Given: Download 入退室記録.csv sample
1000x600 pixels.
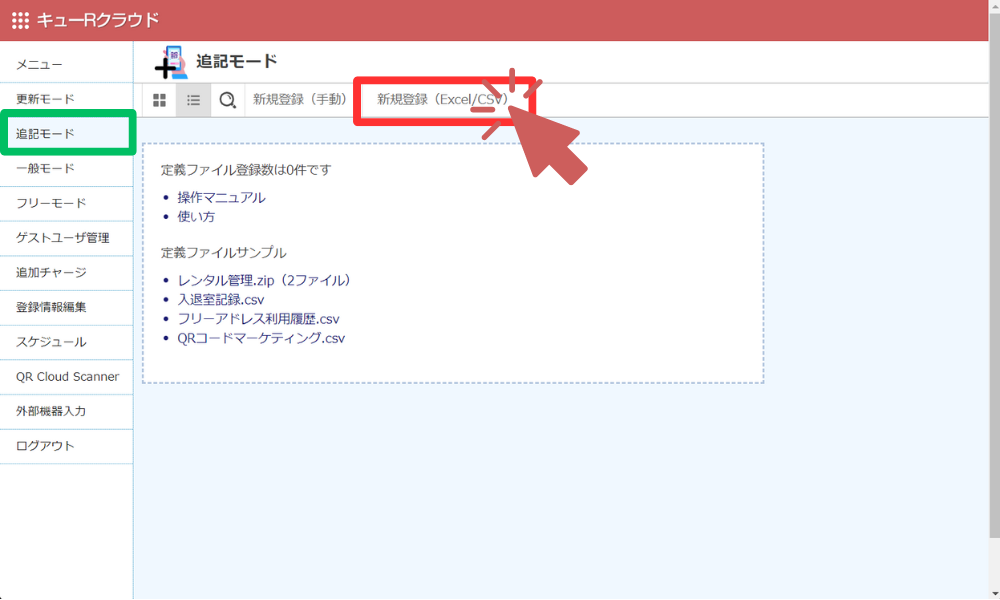Looking at the screenshot, I should 221,300.
